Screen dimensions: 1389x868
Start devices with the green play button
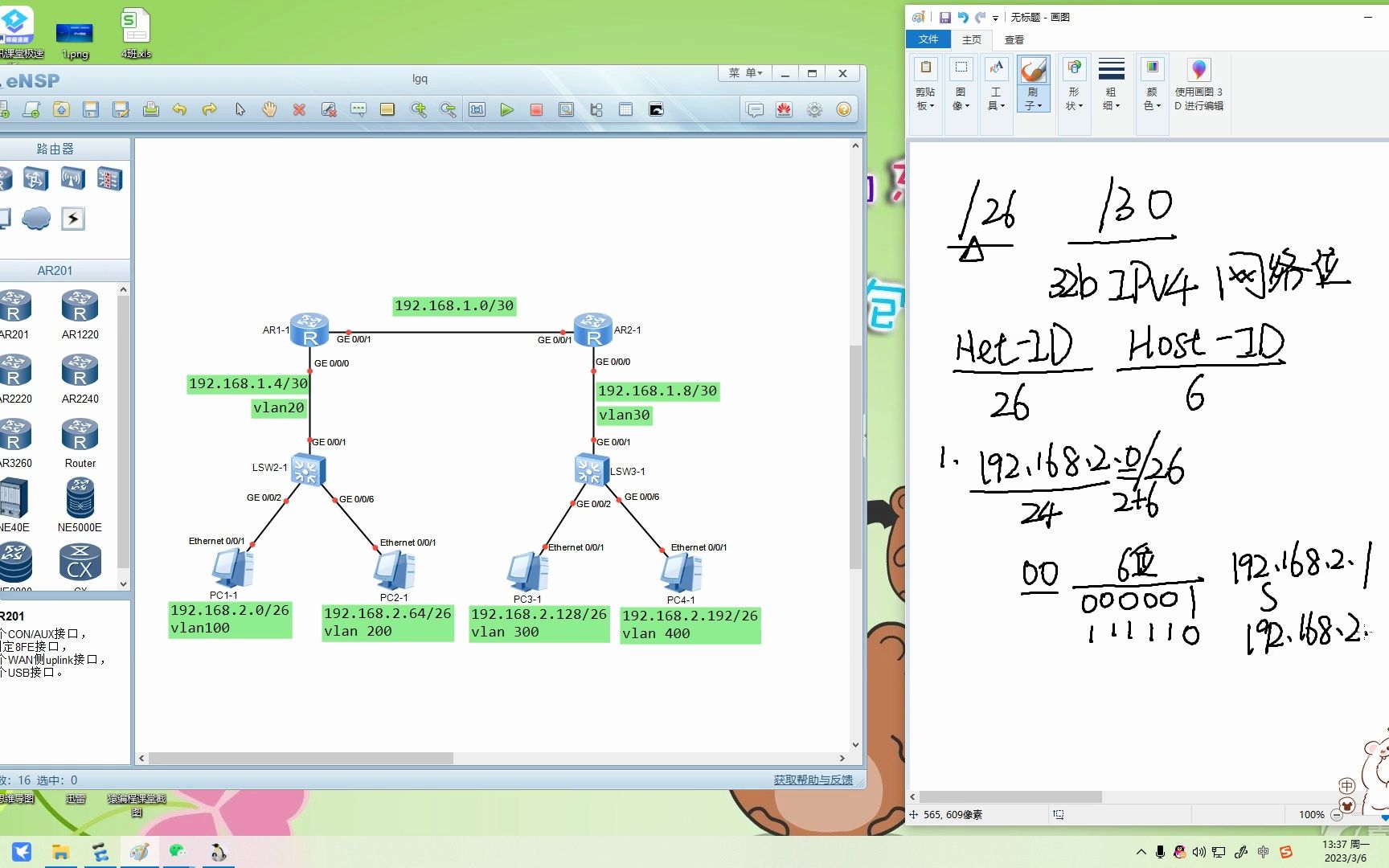[x=506, y=109]
